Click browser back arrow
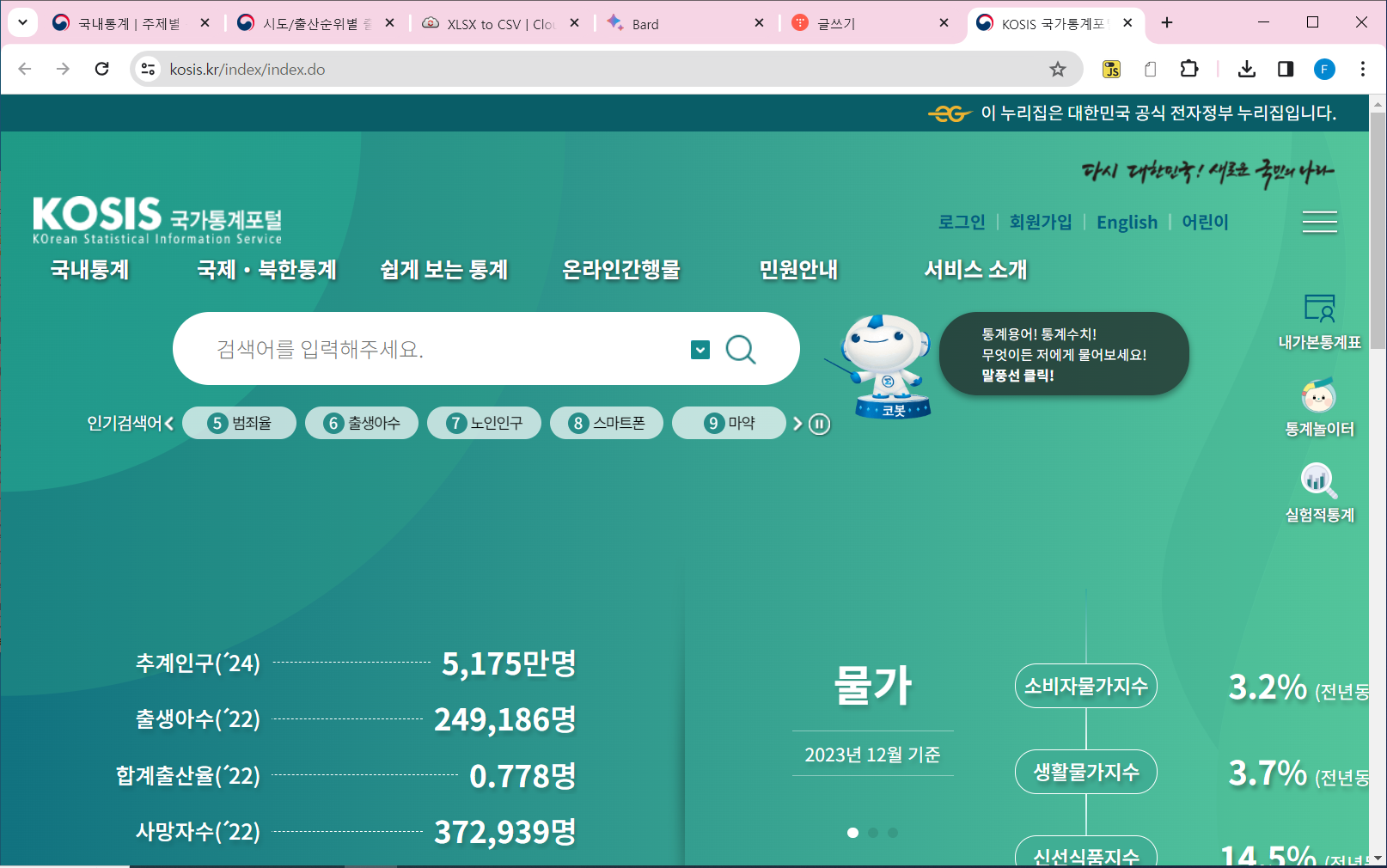Viewport: 1387px width, 868px height. (24, 69)
